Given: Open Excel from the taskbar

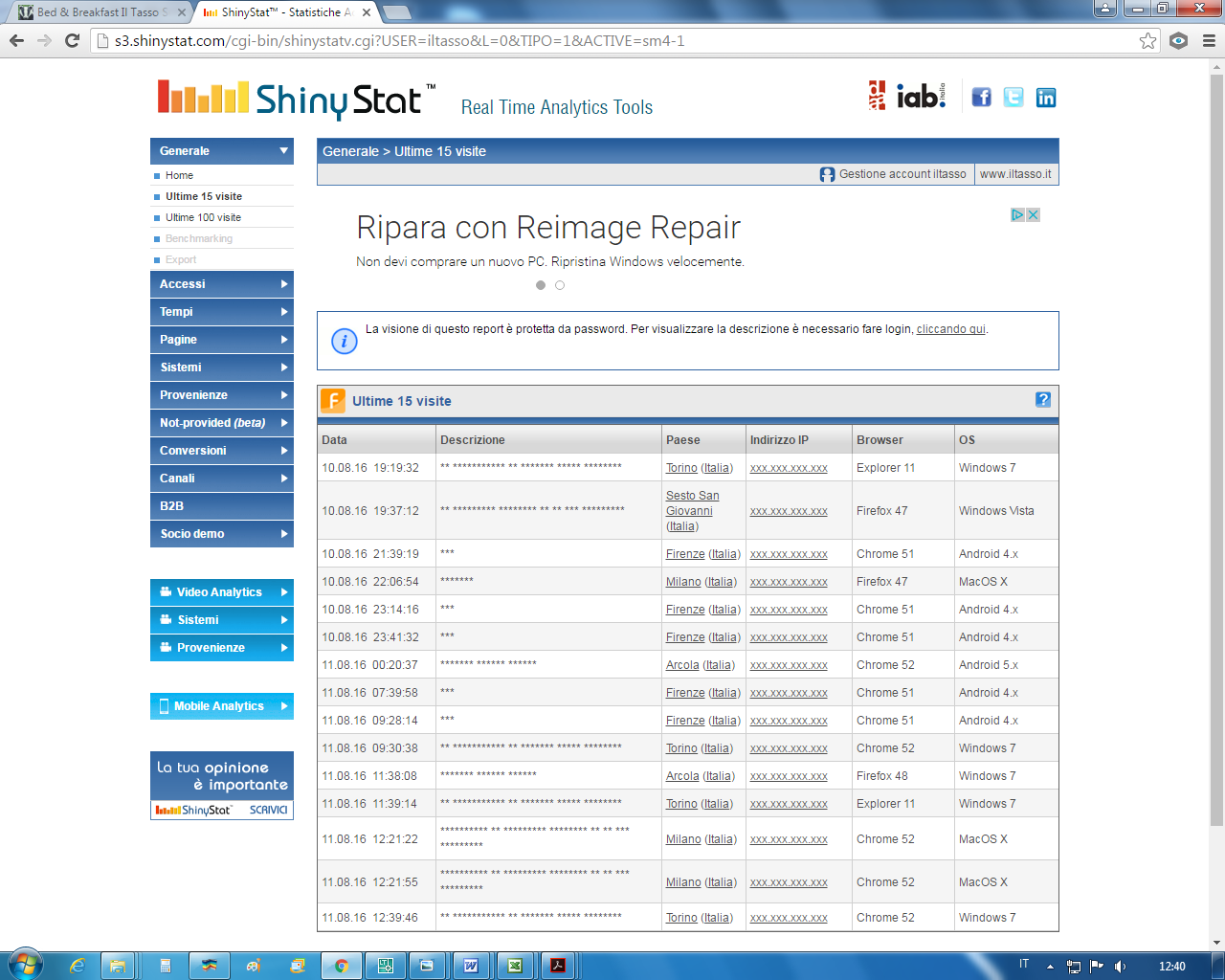Looking at the screenshot, I should [x=515, y=966].
